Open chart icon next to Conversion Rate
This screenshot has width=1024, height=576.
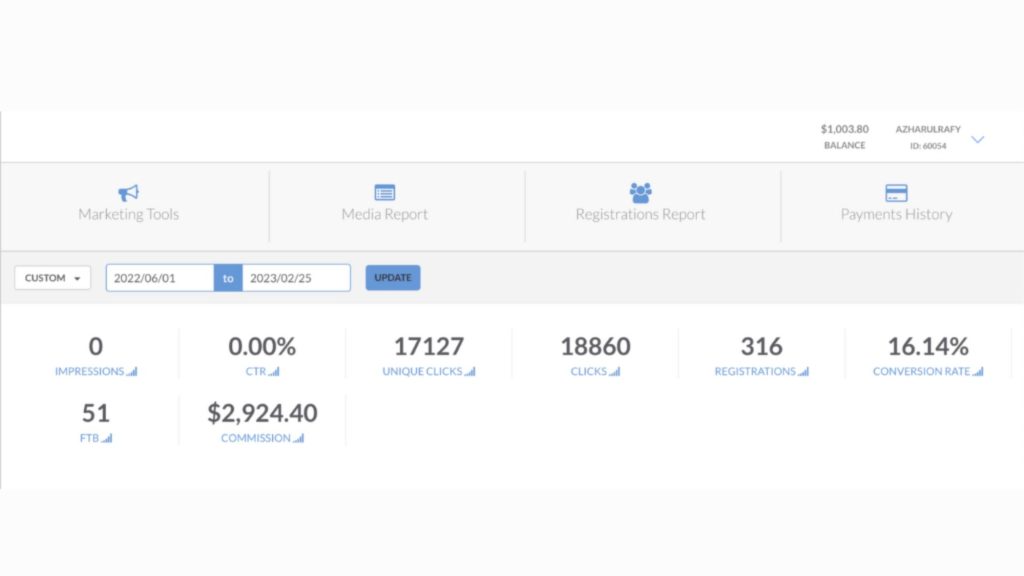tap(978, 372)
